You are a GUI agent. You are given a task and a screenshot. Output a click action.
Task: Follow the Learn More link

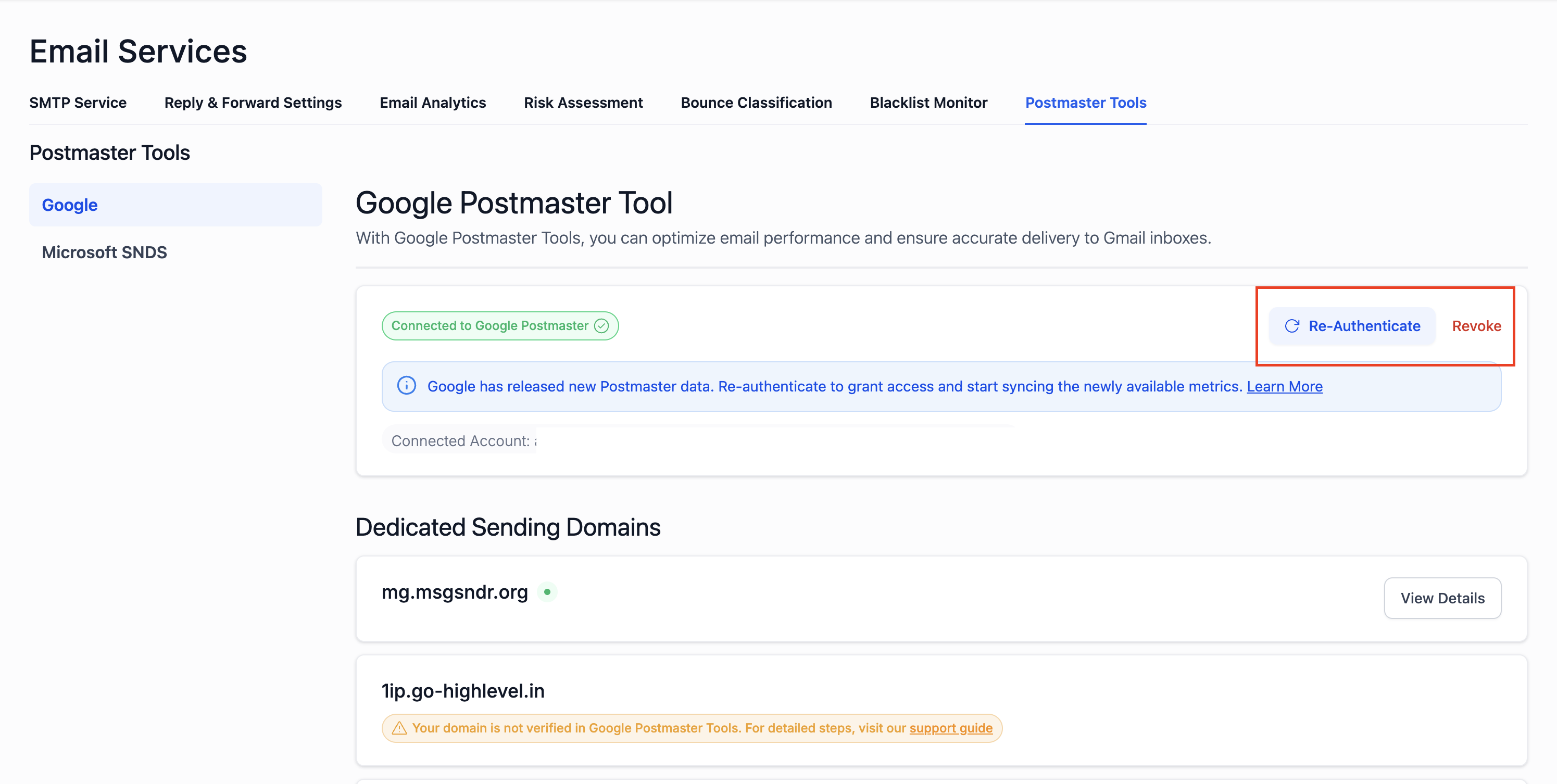[x=1285, y=386]
